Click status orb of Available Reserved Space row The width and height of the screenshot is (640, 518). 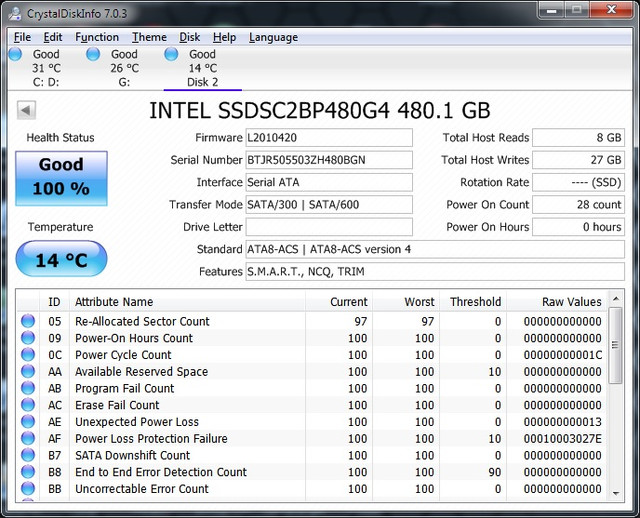coord(28,371)
